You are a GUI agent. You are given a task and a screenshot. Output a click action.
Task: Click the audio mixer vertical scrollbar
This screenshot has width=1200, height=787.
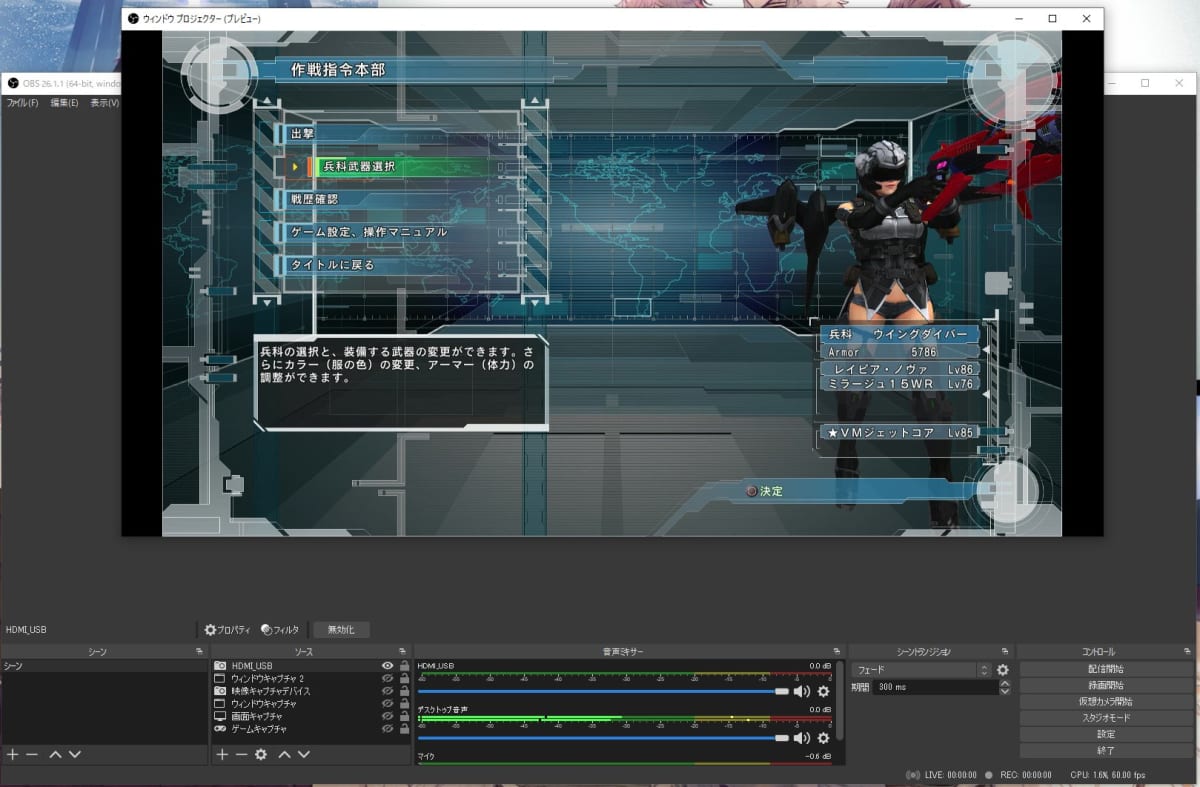[839, 700]
